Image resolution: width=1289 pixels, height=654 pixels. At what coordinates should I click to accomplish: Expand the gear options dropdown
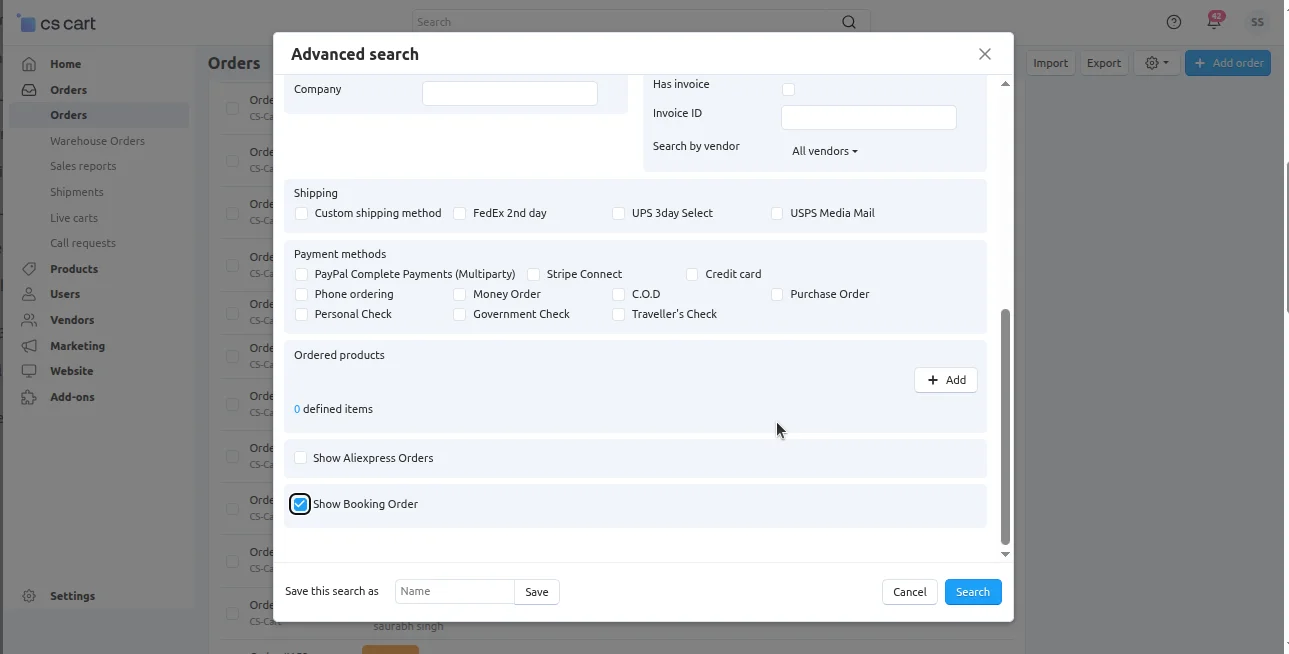pos(1157,63)
